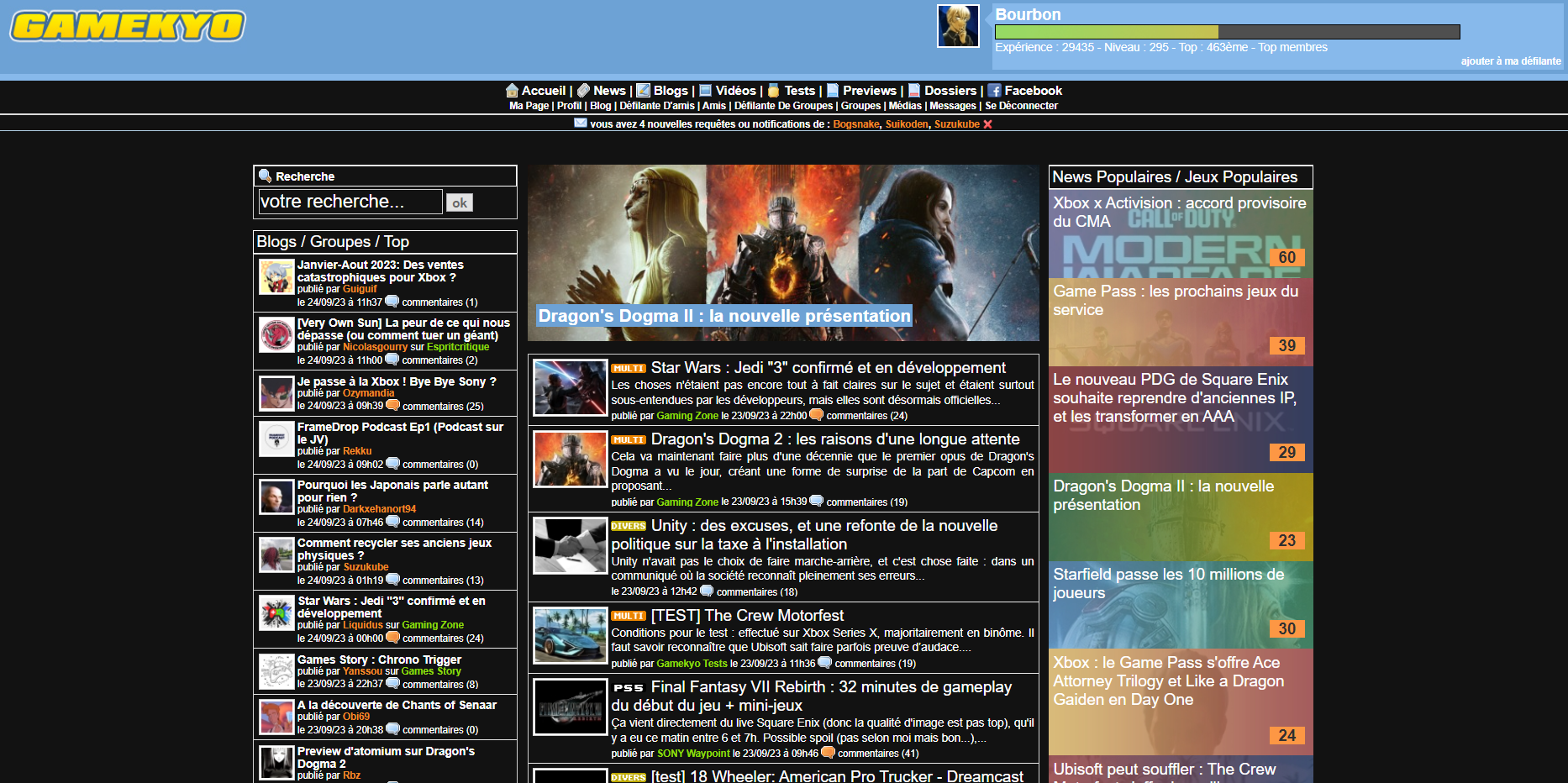Open the Accueil menu item

(544, 91)
